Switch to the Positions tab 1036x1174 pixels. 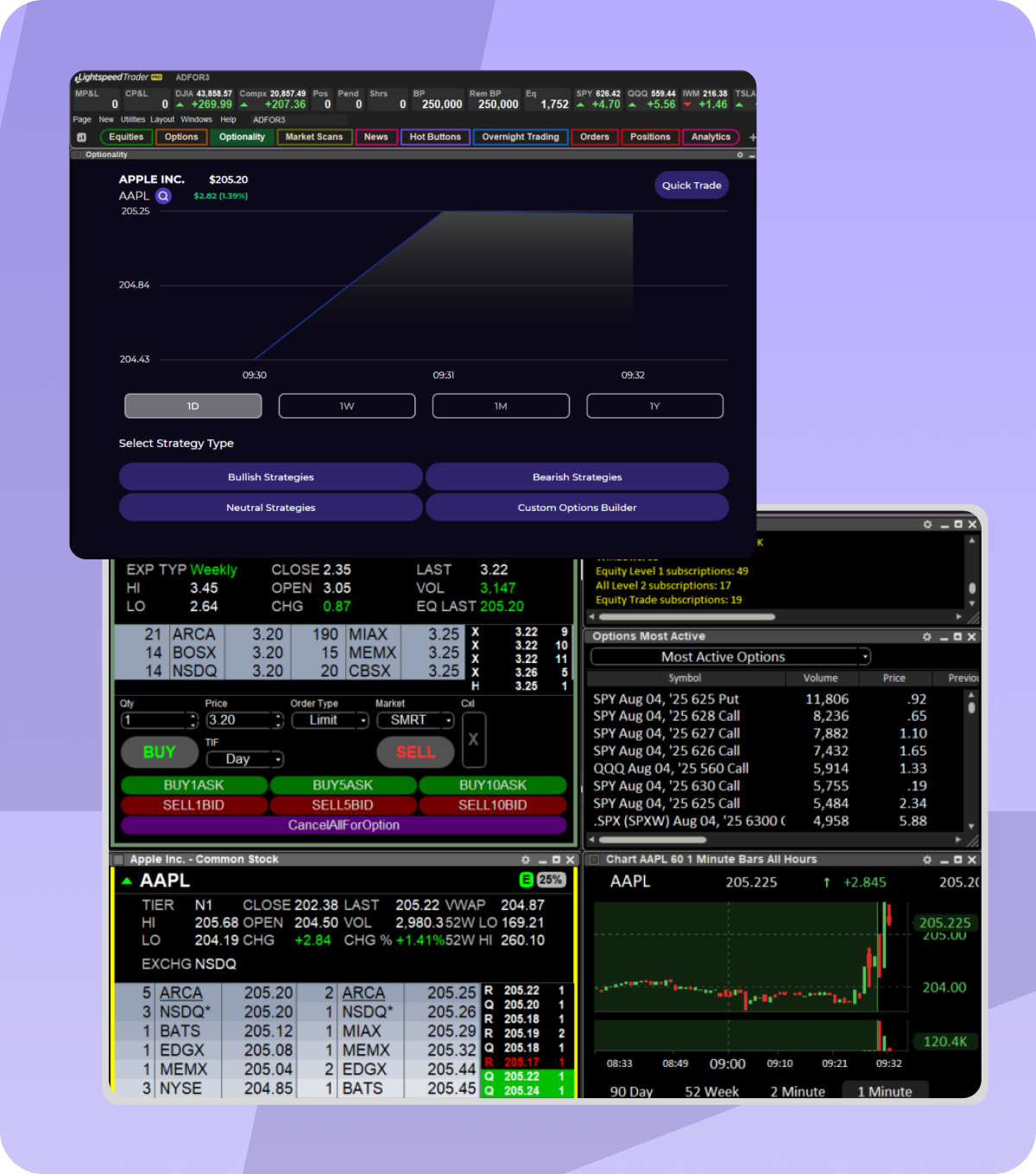tap(650, 137)
